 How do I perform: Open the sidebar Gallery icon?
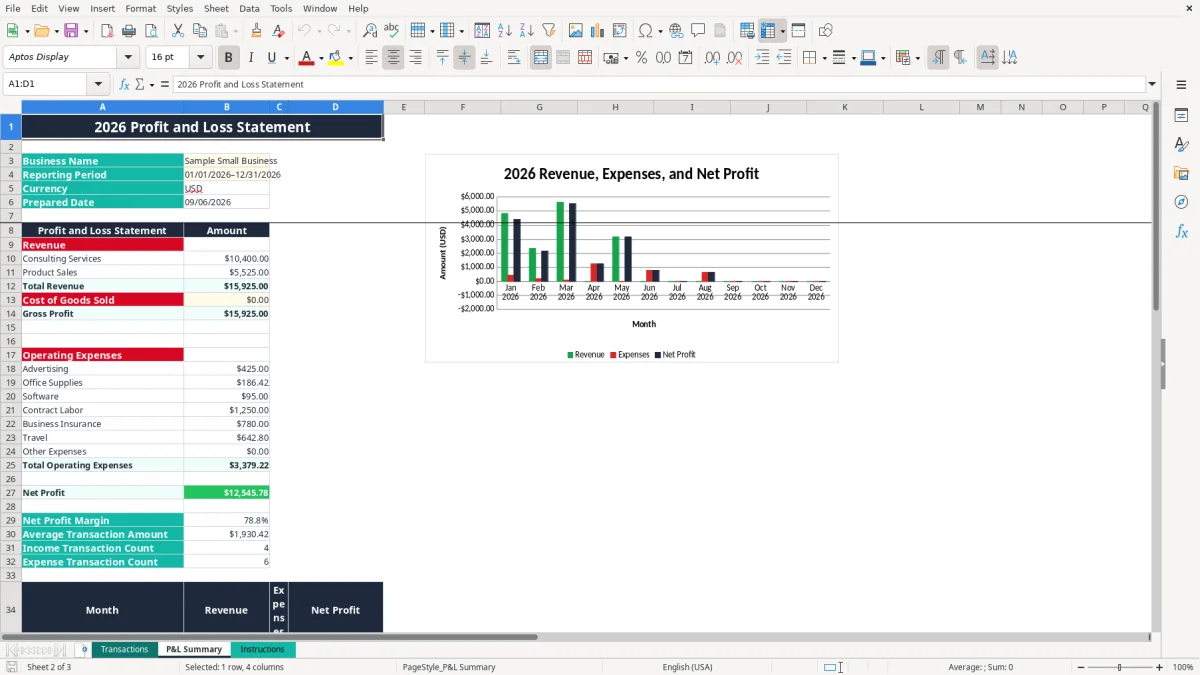1181,173
